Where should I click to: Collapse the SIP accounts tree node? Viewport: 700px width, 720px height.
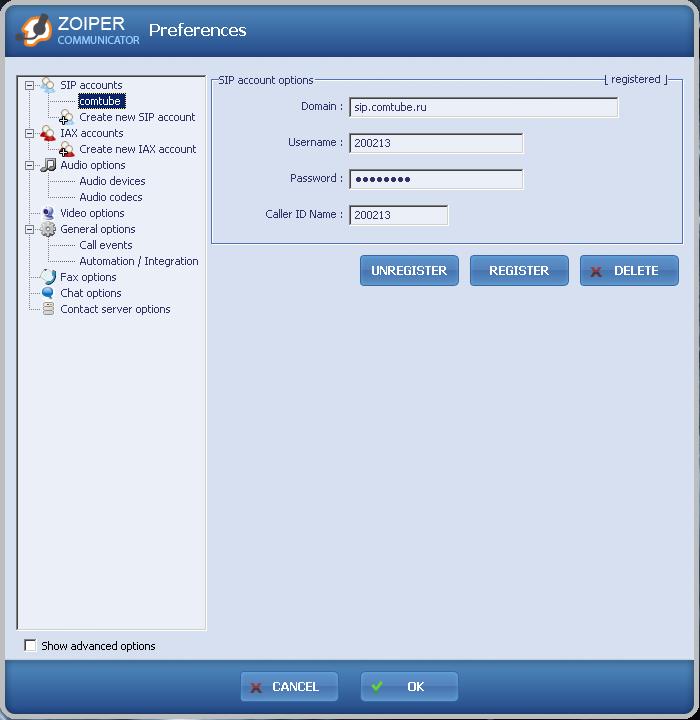click(x=29, y=85)
